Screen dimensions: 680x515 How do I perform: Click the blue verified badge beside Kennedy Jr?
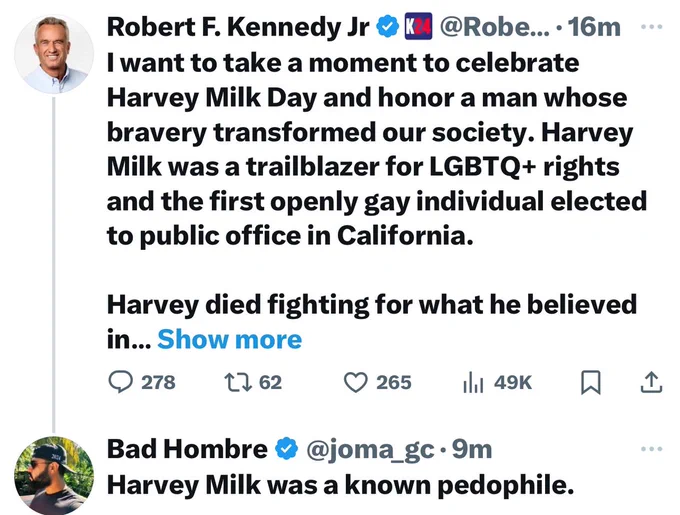point(387,26)
